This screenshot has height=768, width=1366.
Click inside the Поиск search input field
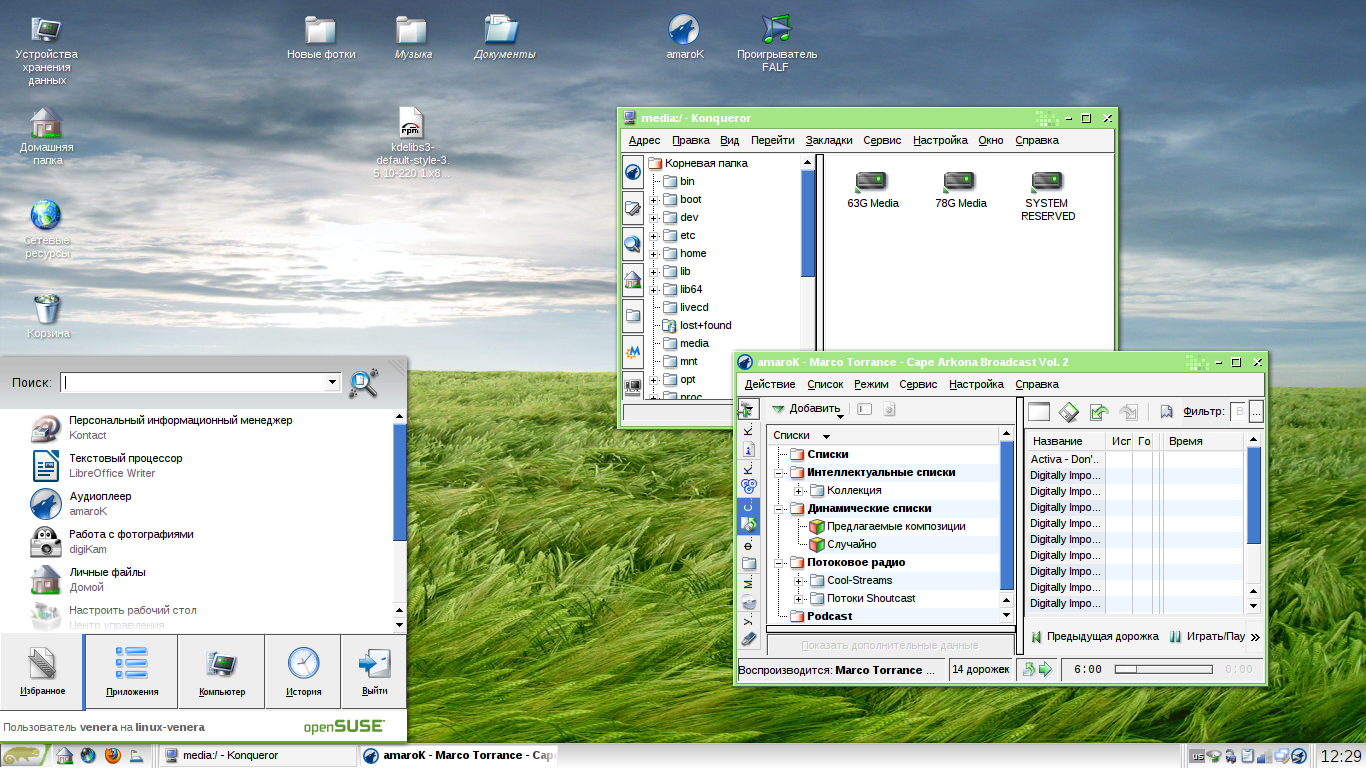tap(194, 382)
